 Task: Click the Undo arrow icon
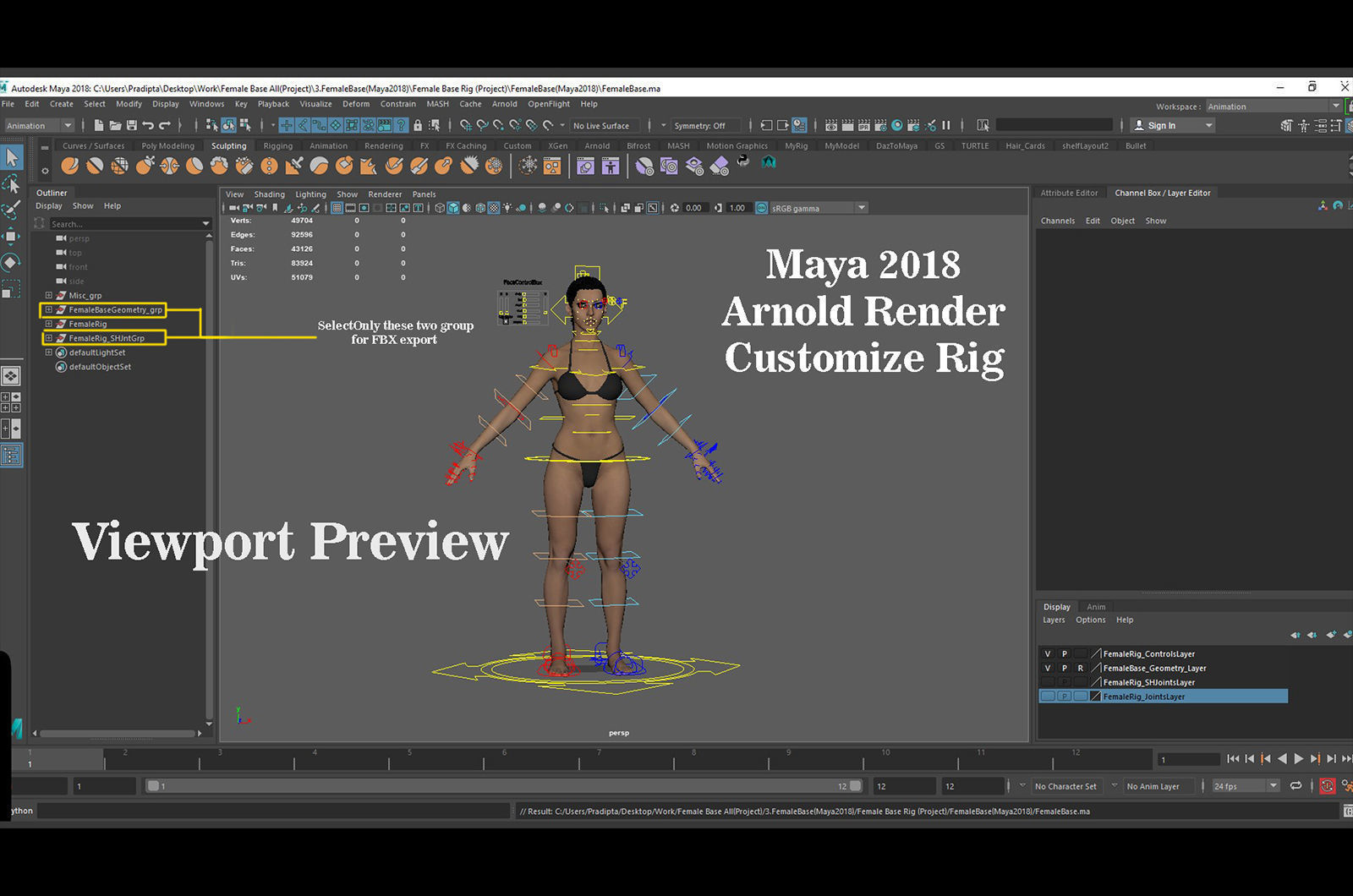tap(148, 125)
